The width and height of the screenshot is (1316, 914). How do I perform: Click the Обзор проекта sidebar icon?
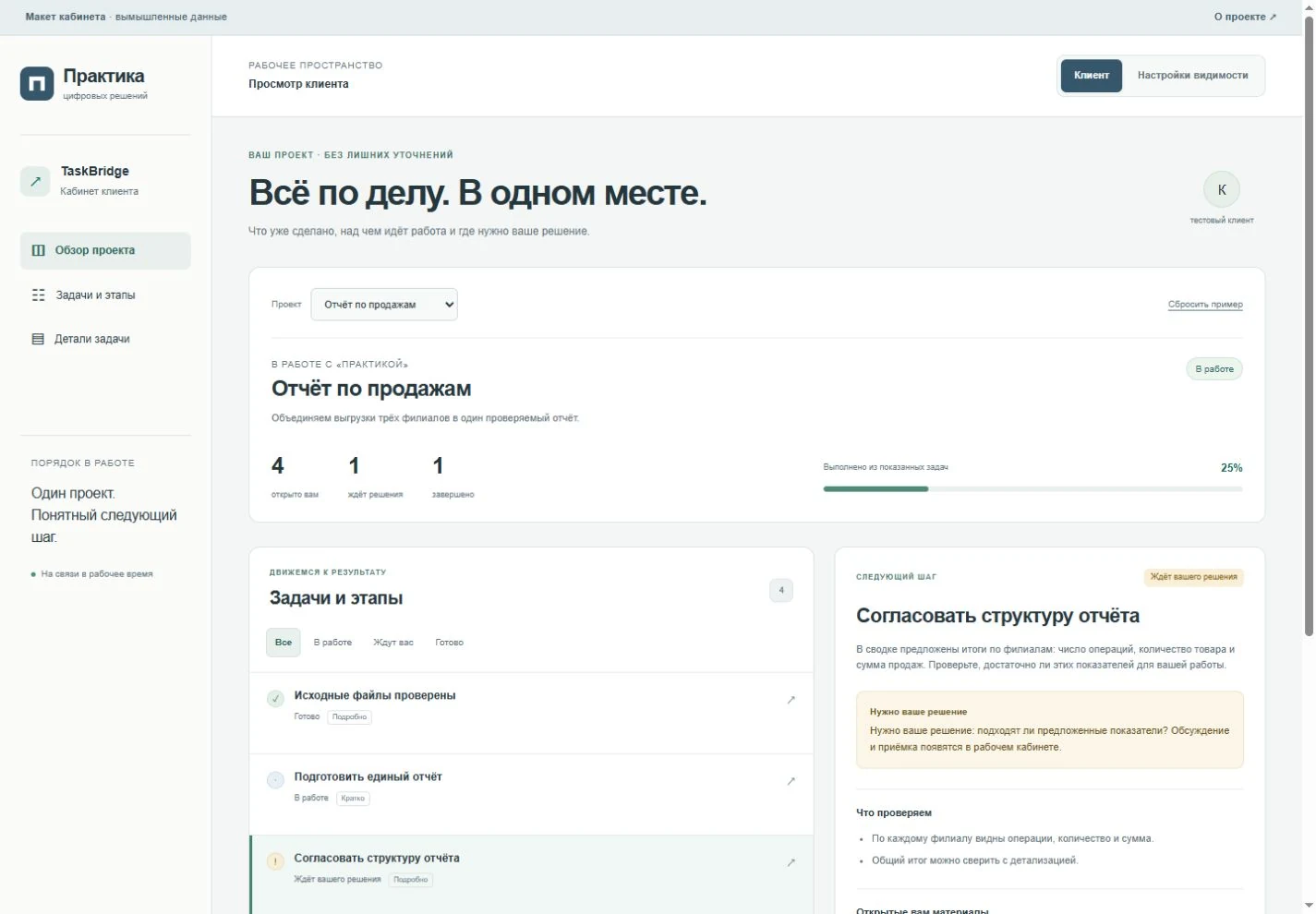click(x=38, y=250)
